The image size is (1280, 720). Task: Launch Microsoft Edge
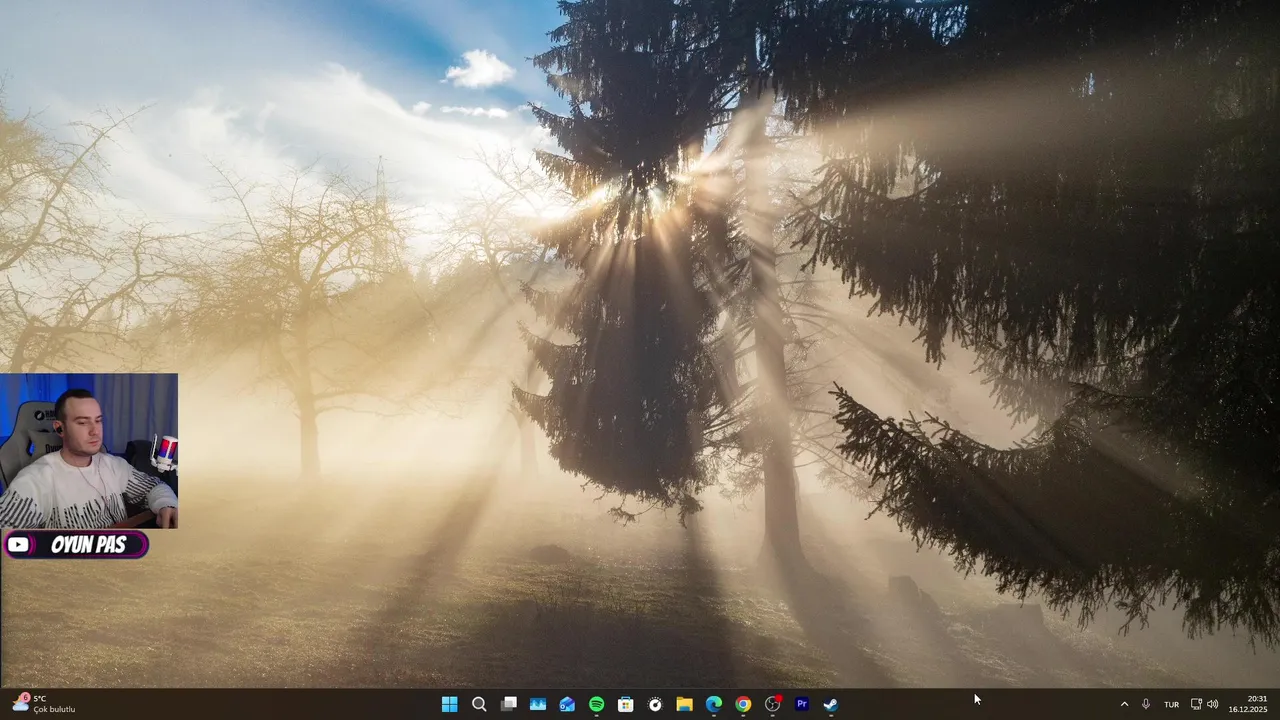point(713,704)
